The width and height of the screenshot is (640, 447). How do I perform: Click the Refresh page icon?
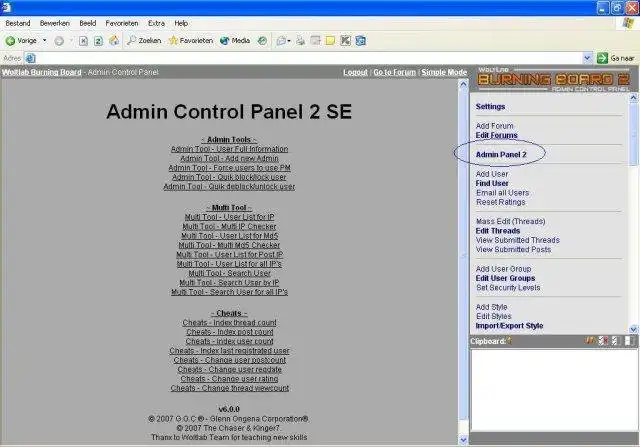coord(98,41)
